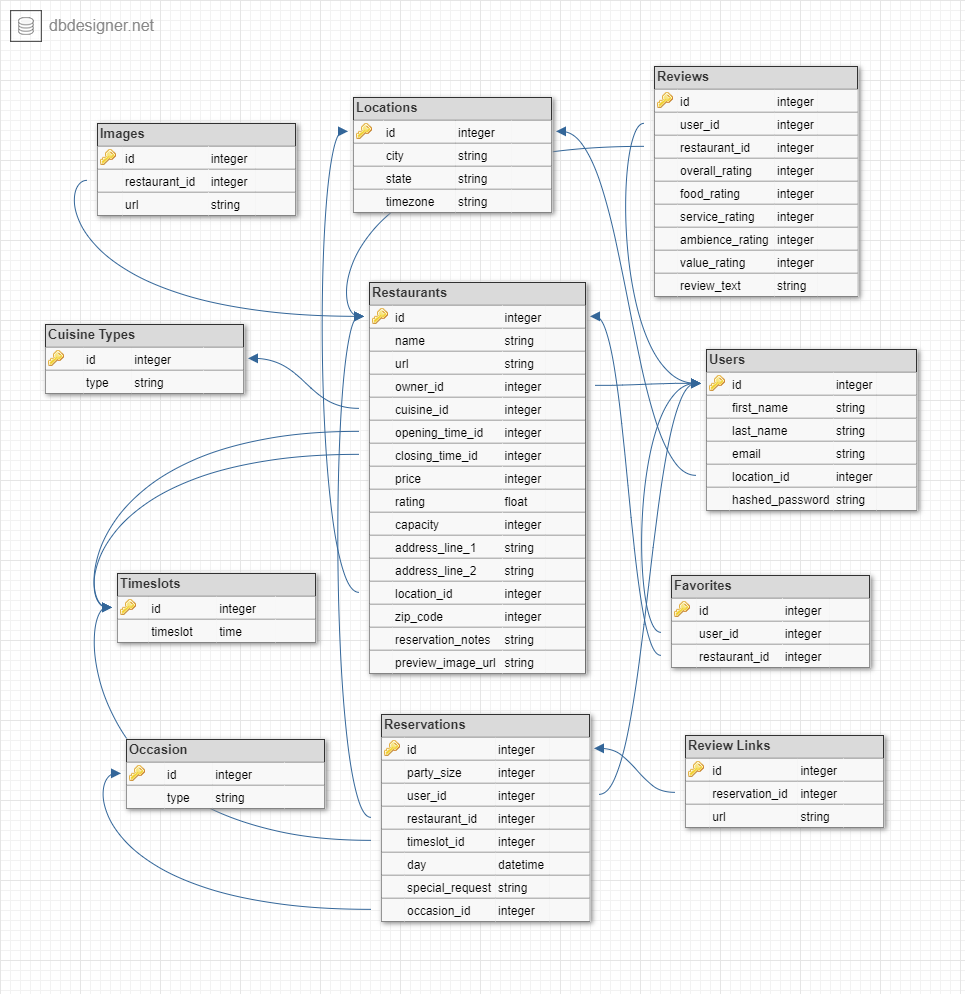Viewport: 965px width, 994px height.
Task: Click the key icon in Images table
Action: point(110,158)
